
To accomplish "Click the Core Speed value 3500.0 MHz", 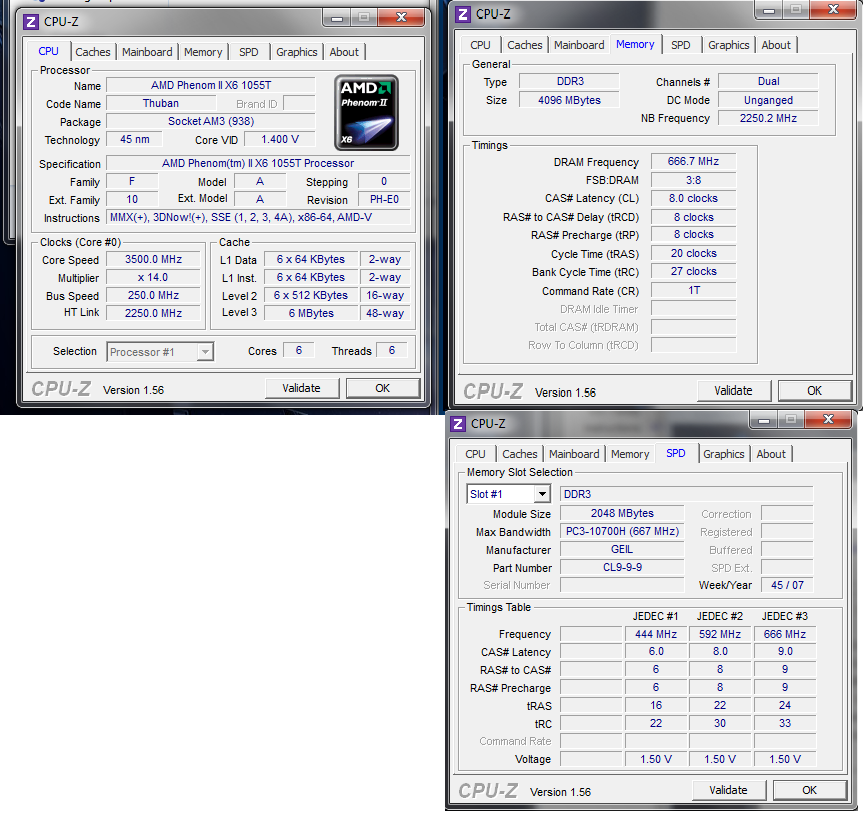I will tap(153, 260).
